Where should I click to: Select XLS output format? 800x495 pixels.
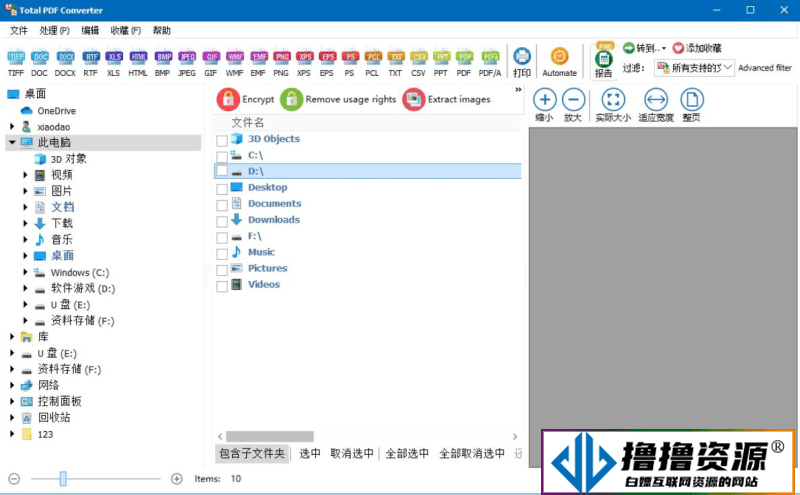click(113, 63)
